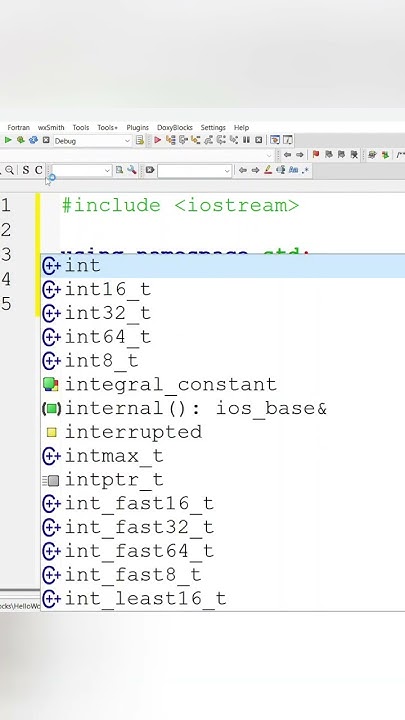Click the Step into instruction debug icon

pyautogui.click(x=234, y=140)
